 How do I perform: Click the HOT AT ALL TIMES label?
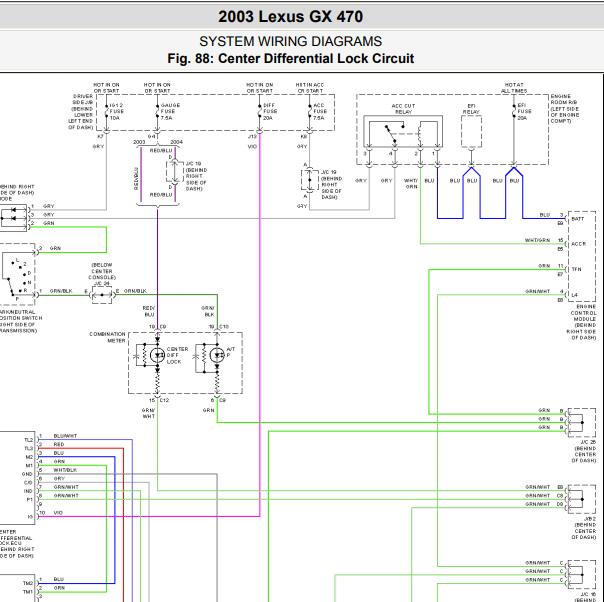pyautogui.click(x=514, y=88)
